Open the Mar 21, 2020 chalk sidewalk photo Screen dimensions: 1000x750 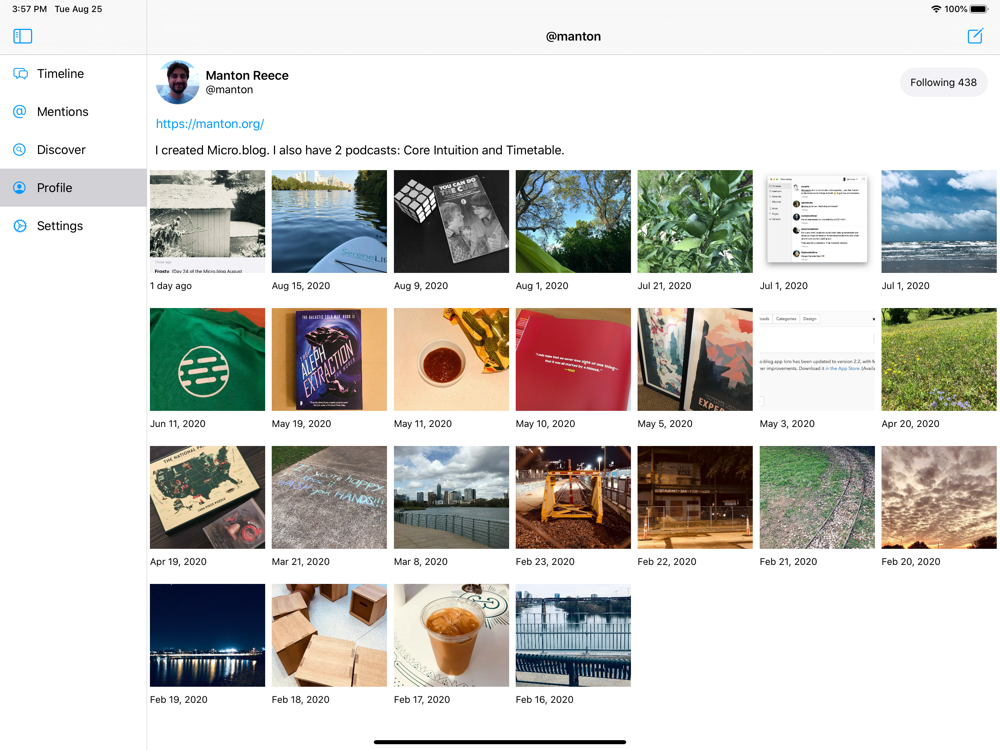click(x=329, y=497)
